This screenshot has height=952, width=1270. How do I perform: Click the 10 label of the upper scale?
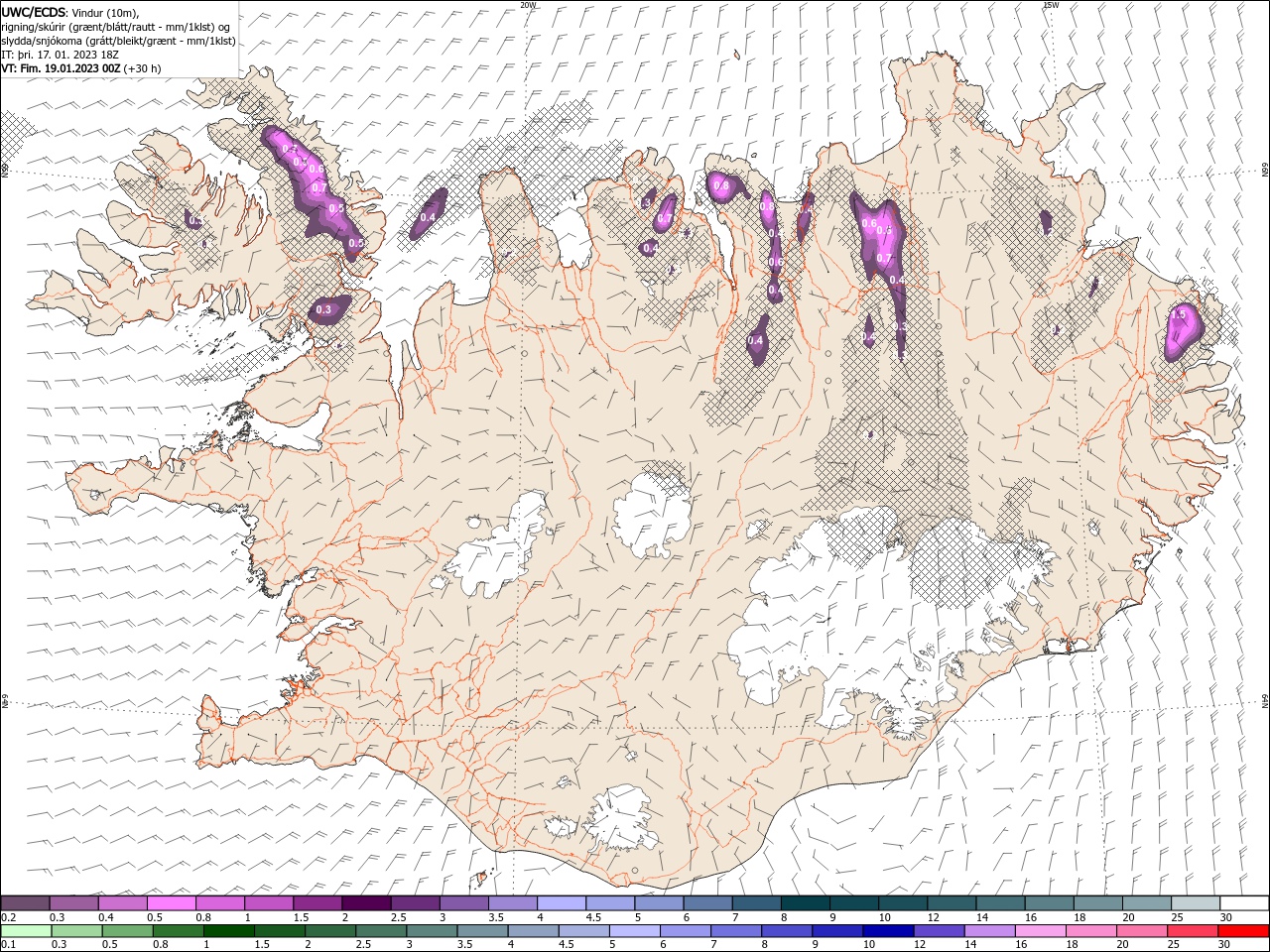pos(883,917)
